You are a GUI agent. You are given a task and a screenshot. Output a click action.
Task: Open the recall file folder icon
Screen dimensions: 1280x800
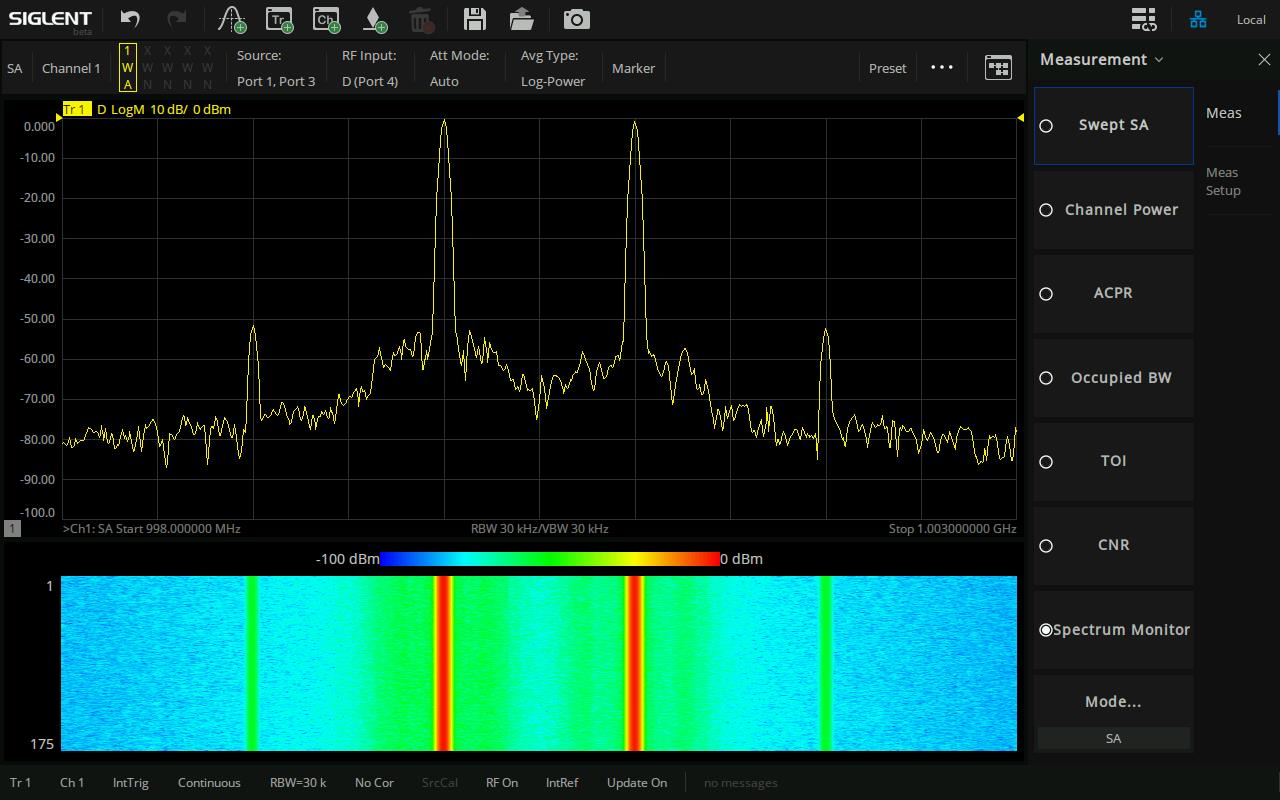[x=521, y=19]
